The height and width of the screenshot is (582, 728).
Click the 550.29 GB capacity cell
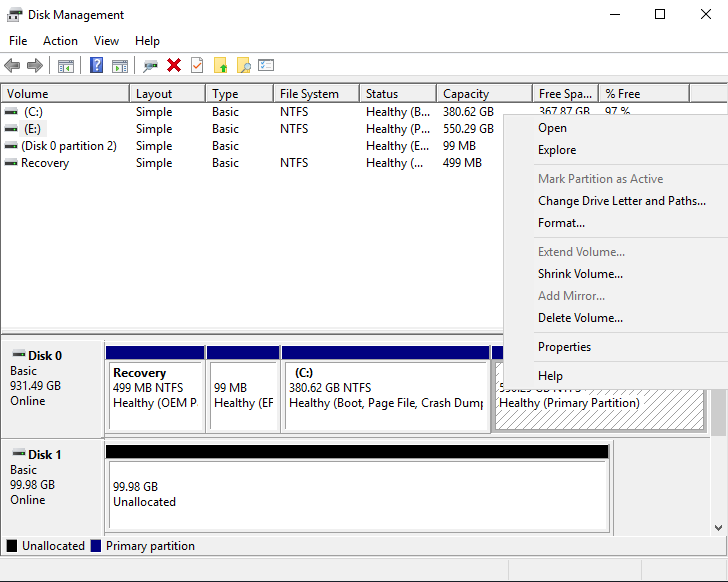(x=468, y=129)
